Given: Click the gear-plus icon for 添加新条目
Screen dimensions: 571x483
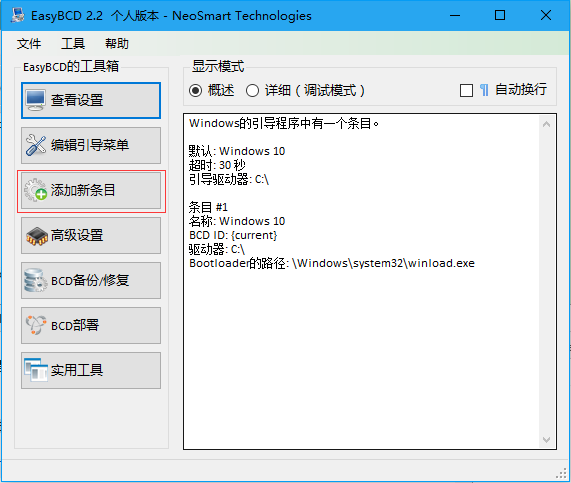Looking at the screenshot, I should [35, 190].
